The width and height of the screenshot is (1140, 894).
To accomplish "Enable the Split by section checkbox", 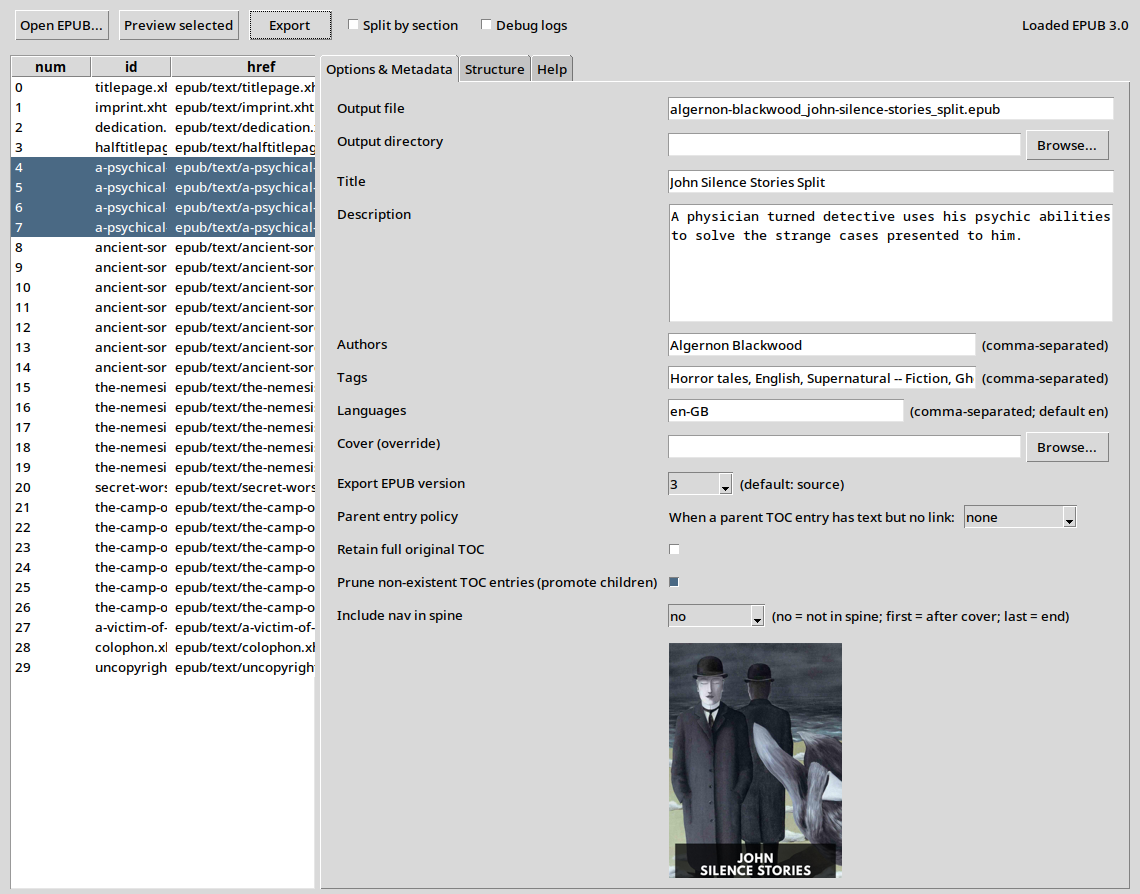I will pyautogui.click(x=354, y=25).
